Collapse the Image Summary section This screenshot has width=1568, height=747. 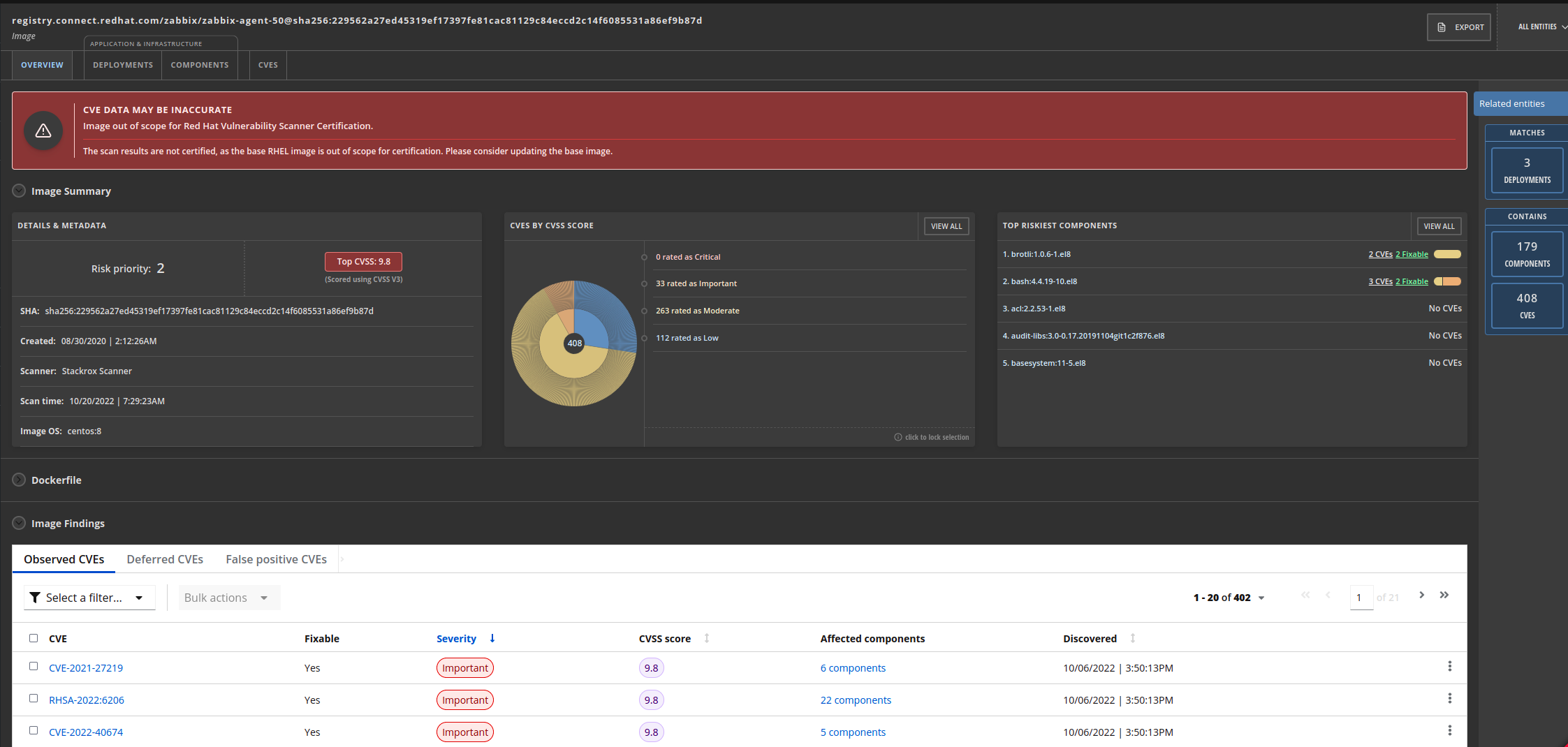click(19, 191)
